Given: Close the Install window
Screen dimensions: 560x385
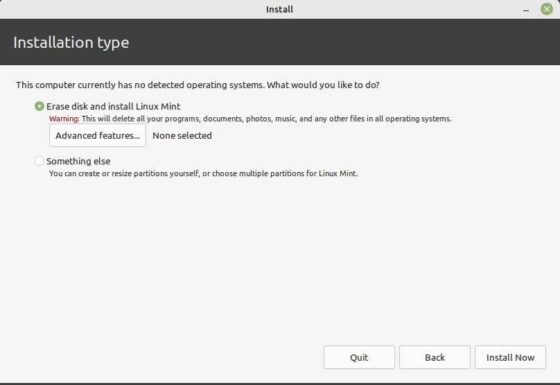Looking at the screenshot, I should coord(546,9).
